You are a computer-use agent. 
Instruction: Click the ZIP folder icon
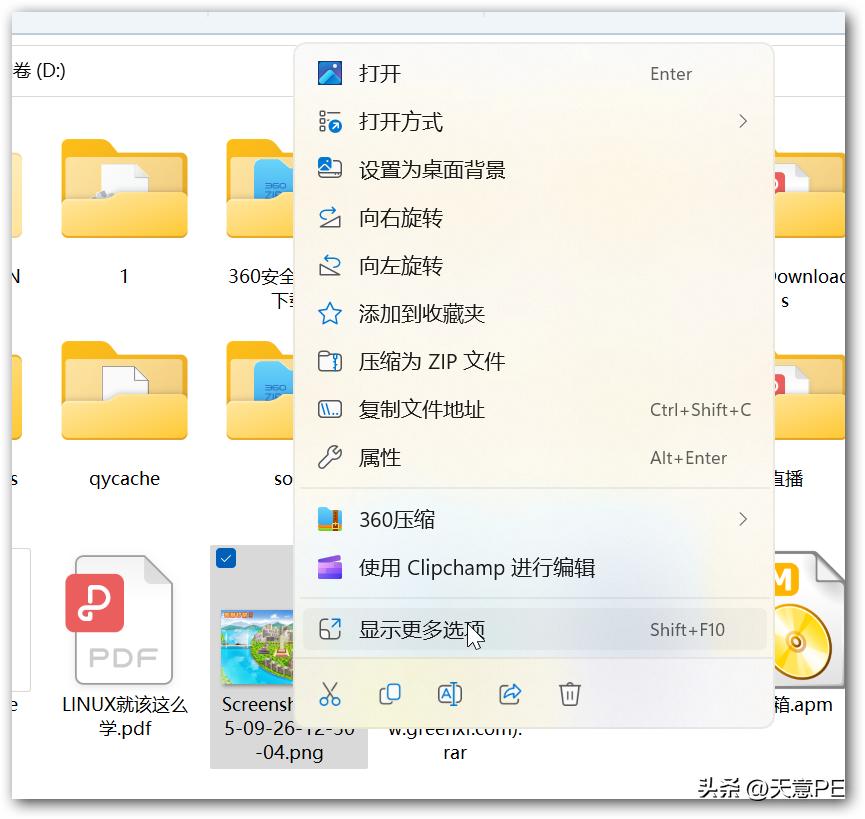click(x=330, y=362)
